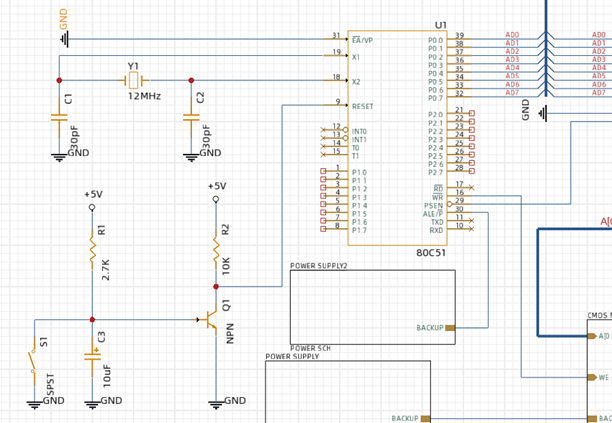Select the S1 SPST switch symbol
Image resolution: width=612 pixels, height=423 pixels.
pyautogui.click(x=34, y=366)
